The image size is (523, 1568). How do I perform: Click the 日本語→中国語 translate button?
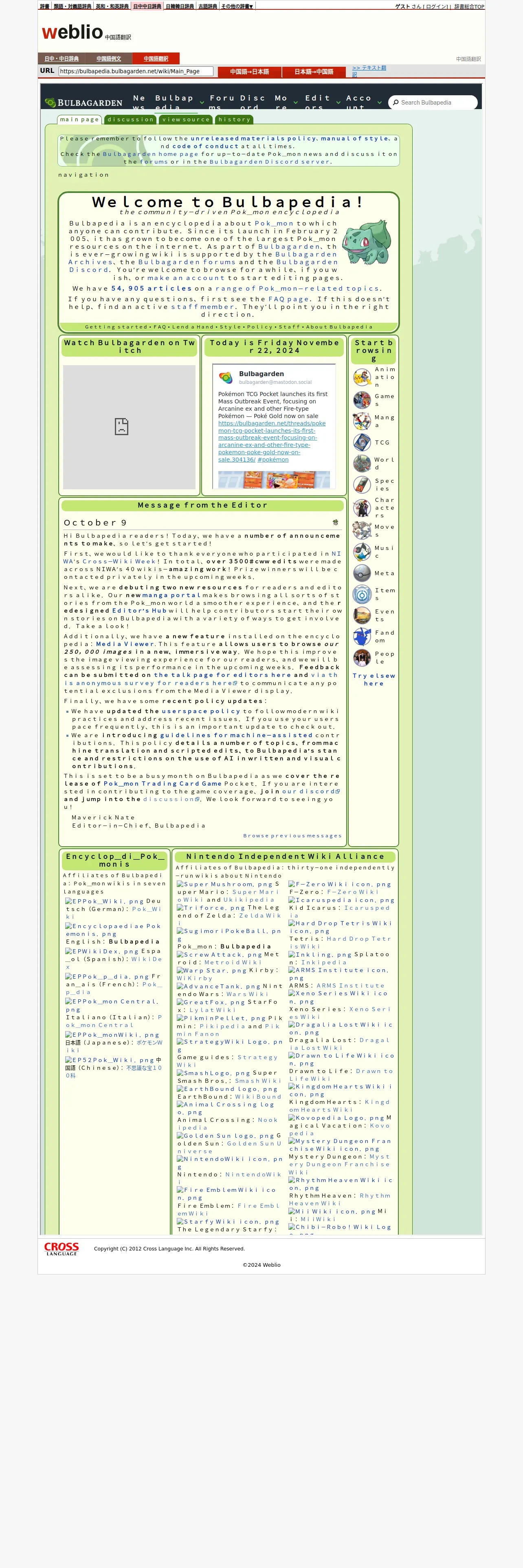(x=314, y=72)
